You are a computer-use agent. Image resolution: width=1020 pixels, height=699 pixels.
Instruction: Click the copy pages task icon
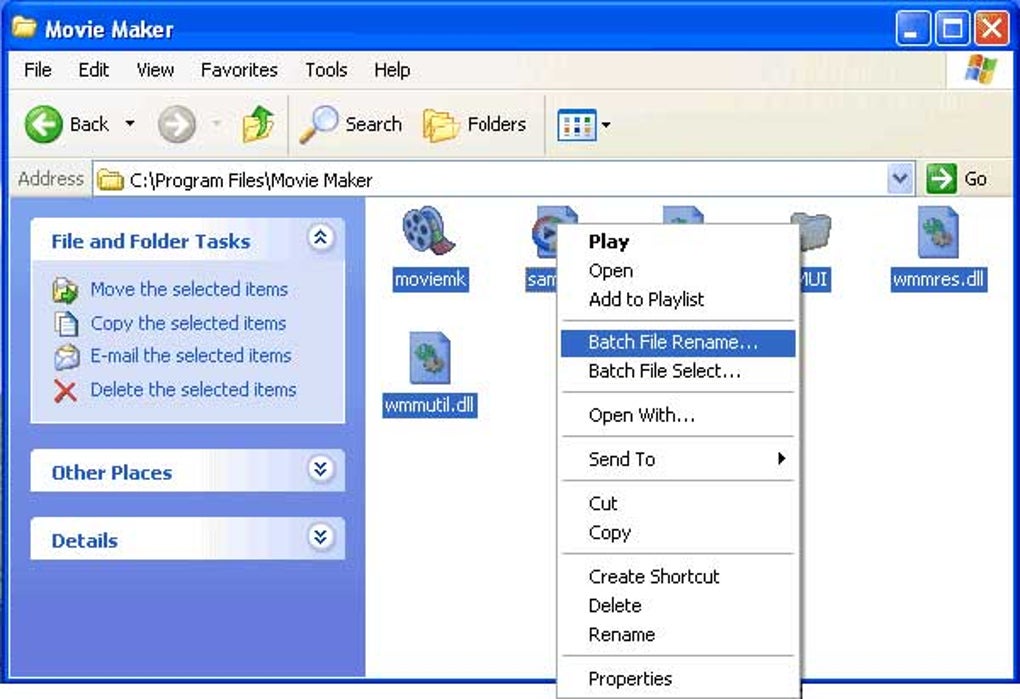pyautogui.click(x=66, y=324)
